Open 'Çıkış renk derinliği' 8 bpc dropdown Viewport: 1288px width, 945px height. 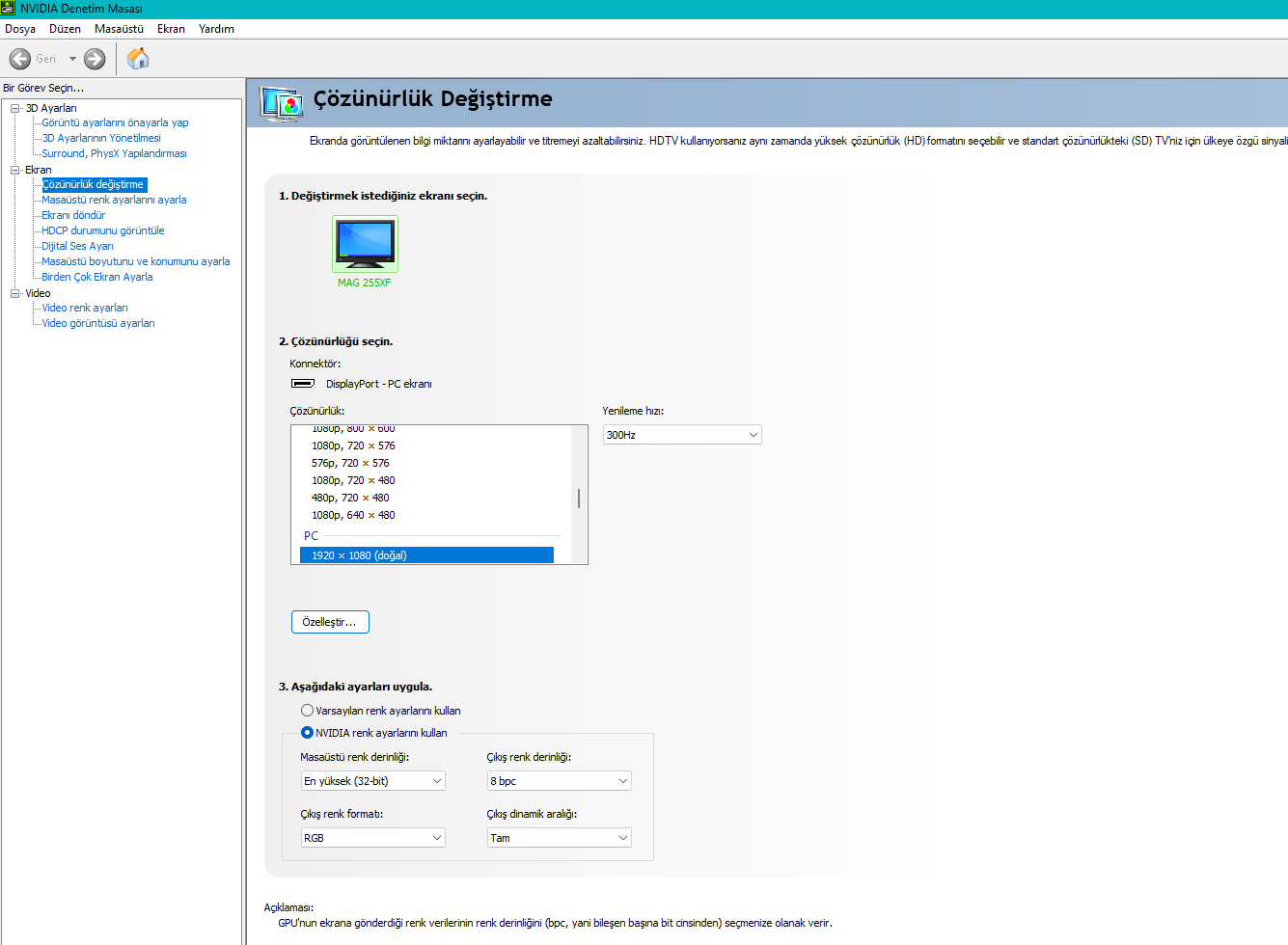coord(559,781)
